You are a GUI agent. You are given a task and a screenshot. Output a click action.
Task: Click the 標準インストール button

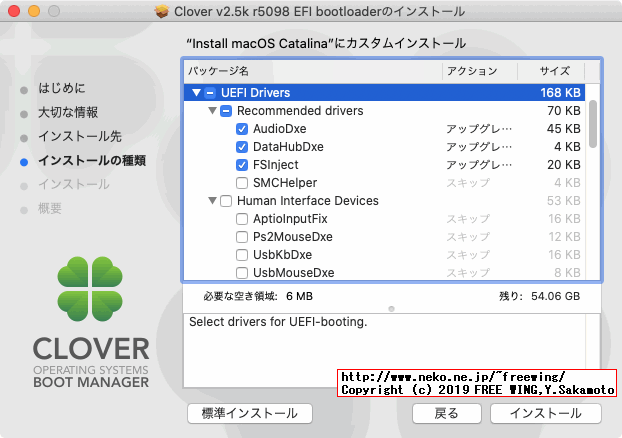coord(250,413)
